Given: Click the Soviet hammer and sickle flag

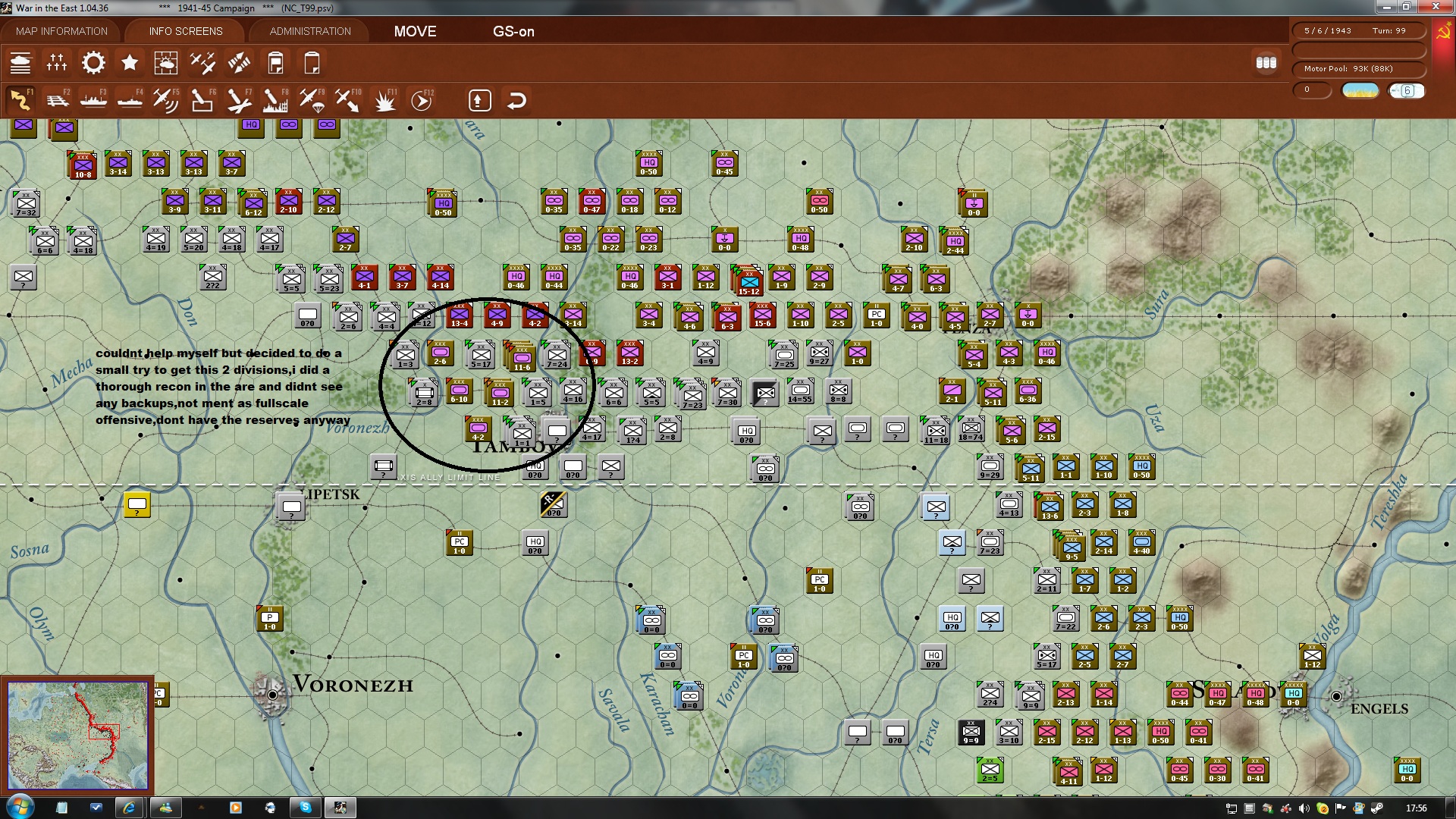Looking at the screenshot, I should tap(1443, 32).
